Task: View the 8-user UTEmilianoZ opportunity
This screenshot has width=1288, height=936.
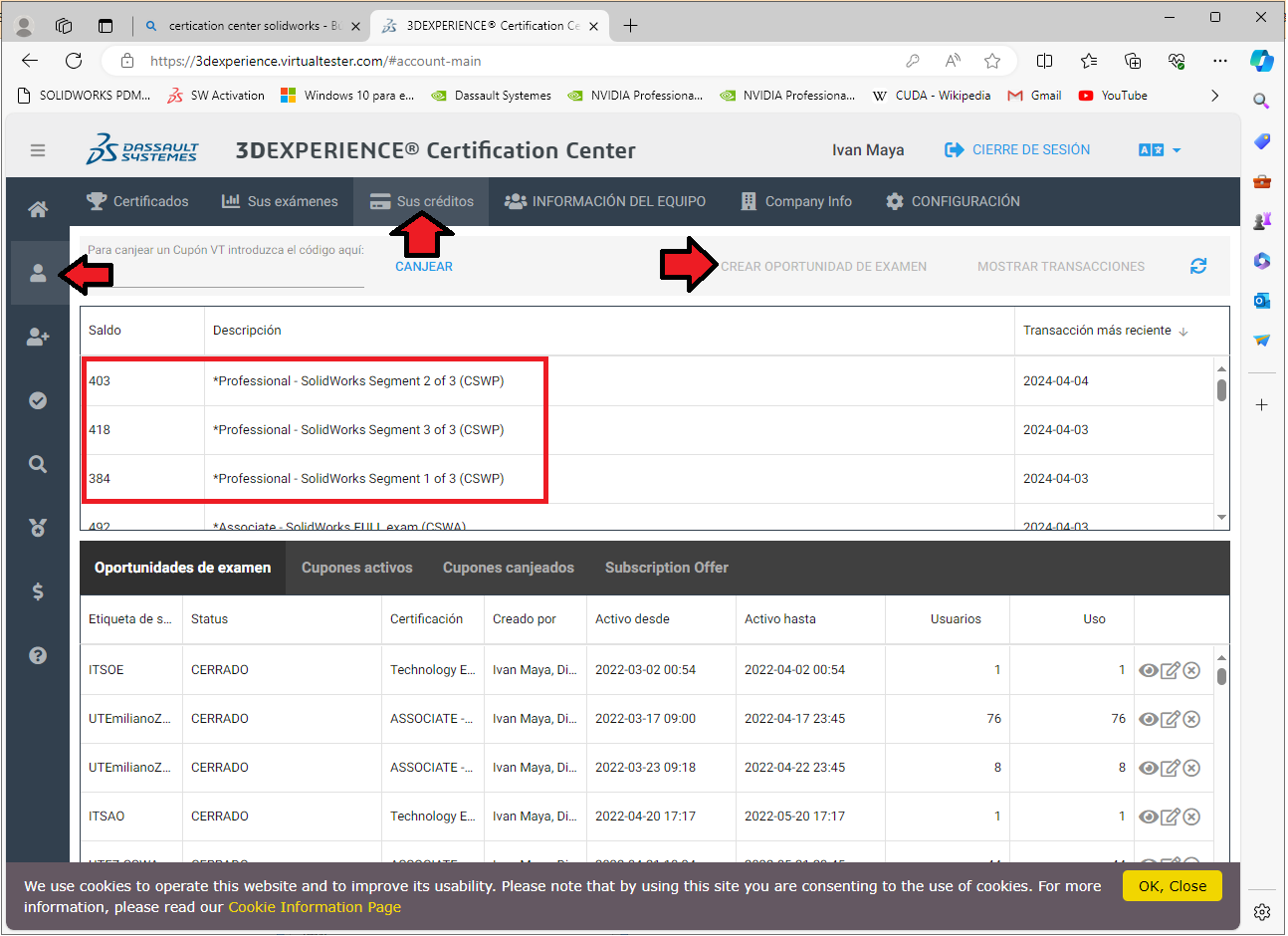Action: click(1149, 768)
